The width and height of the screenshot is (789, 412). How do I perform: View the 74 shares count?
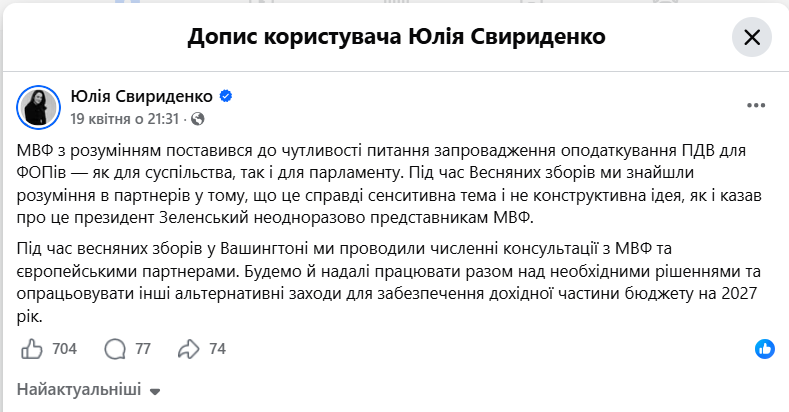pos(217,349)
